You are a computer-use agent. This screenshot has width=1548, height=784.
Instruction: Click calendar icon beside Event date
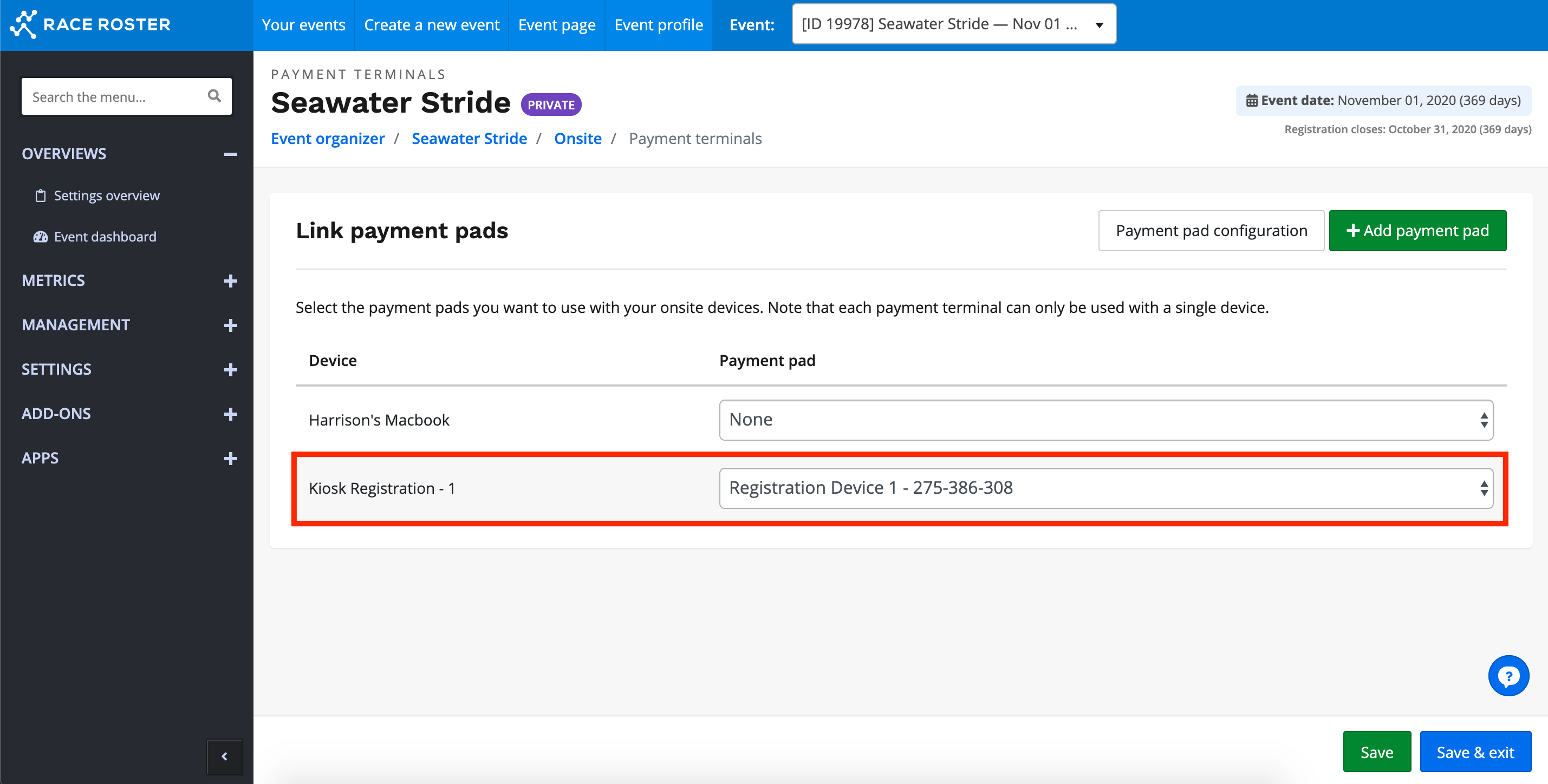pyautogui.click(x=1251, y=100)
